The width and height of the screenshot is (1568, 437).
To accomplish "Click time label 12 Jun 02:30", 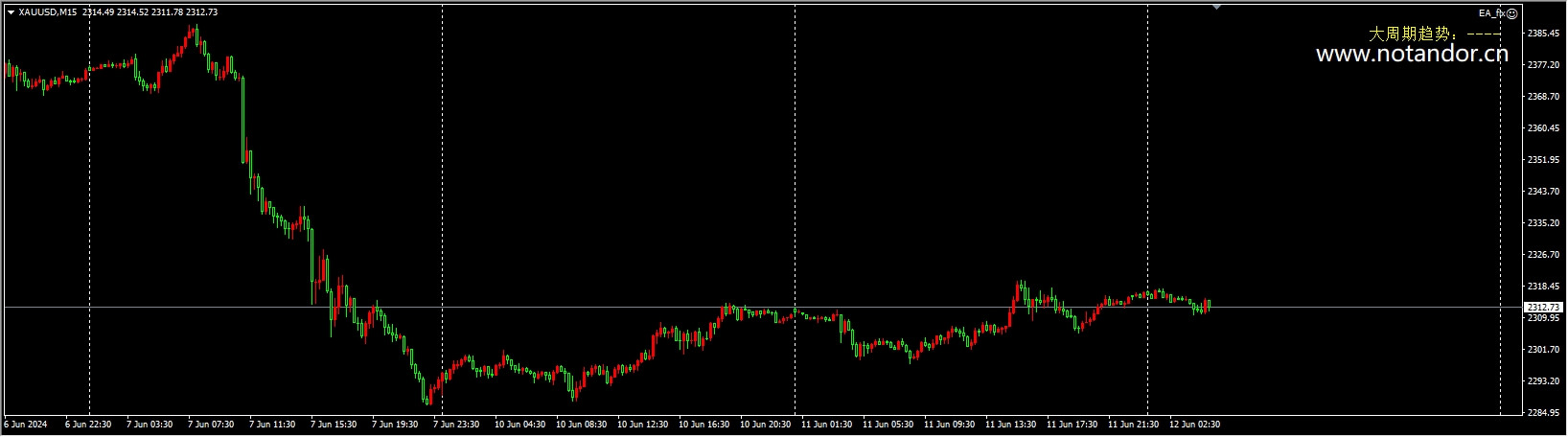I will pyautogui.click(x=1194, y=424).
